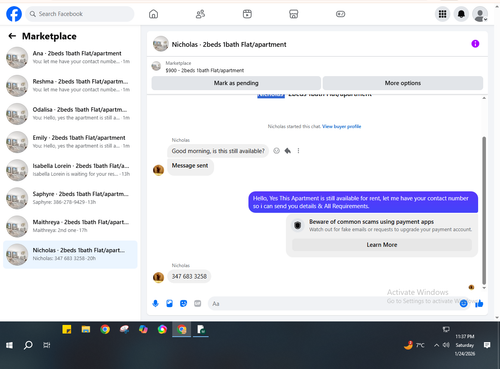Image resolution: width=500 pixels, height=369 pixels.
Task: Open the Reshma conversation
Action: click(x=70, y=86)
